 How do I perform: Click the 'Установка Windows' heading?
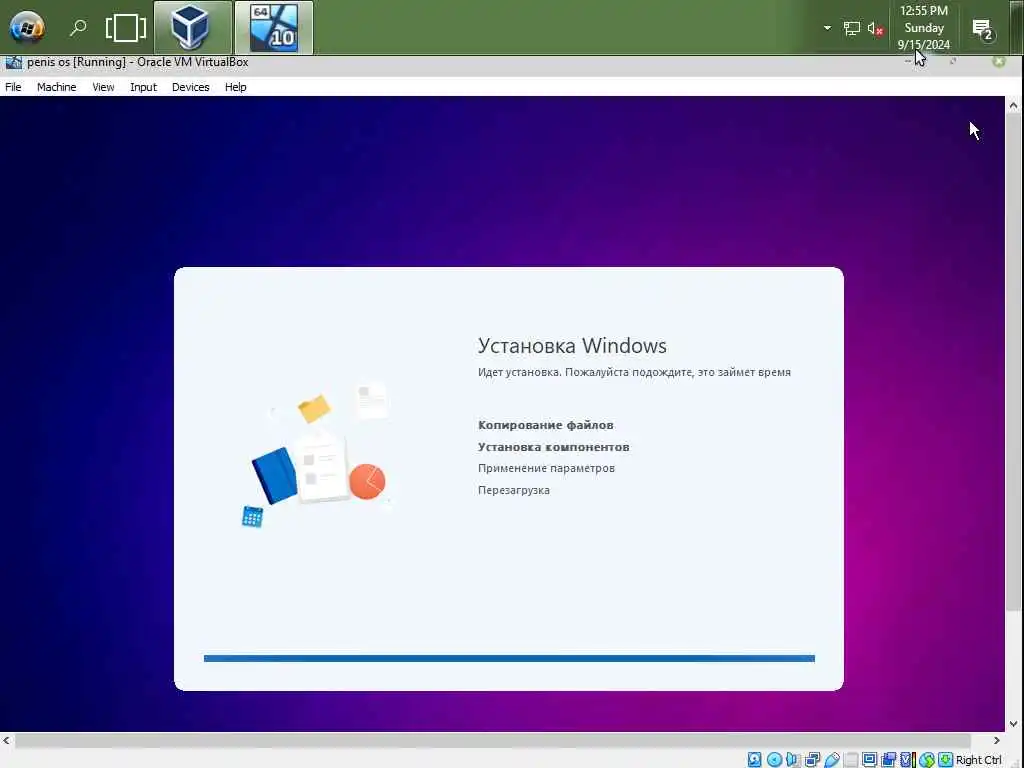[572, 345]
